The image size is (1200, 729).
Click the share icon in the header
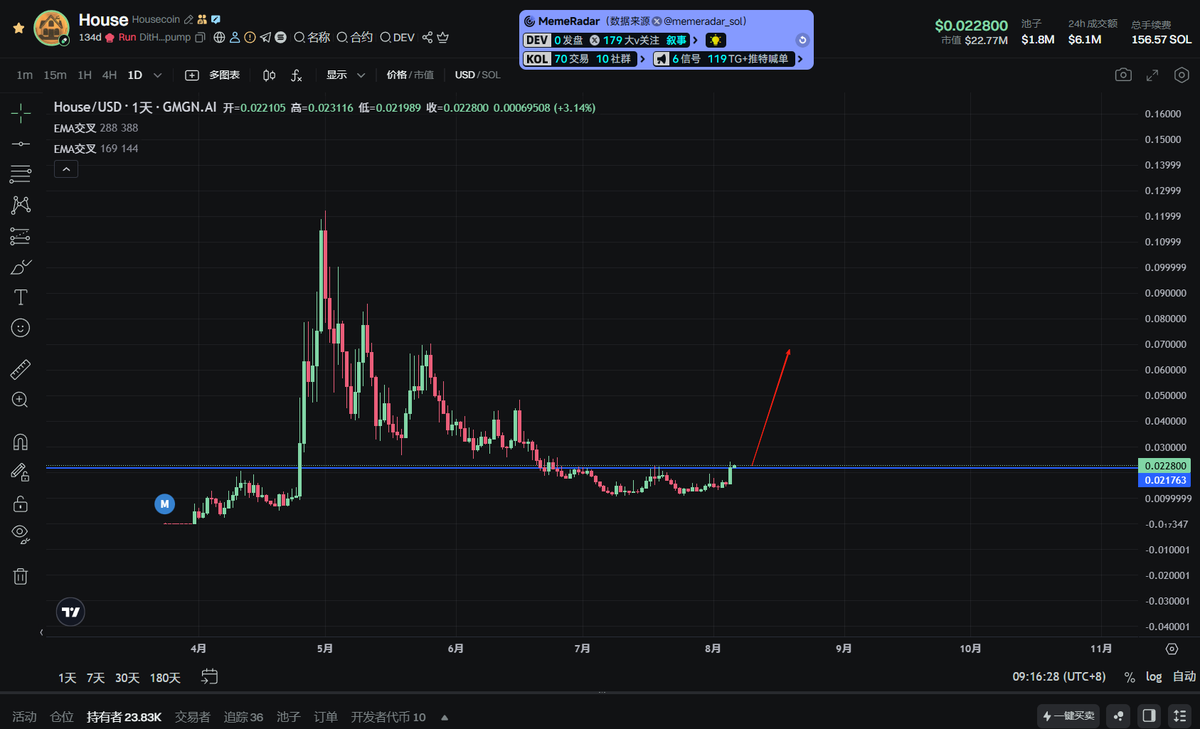click(x=428, y=37)
